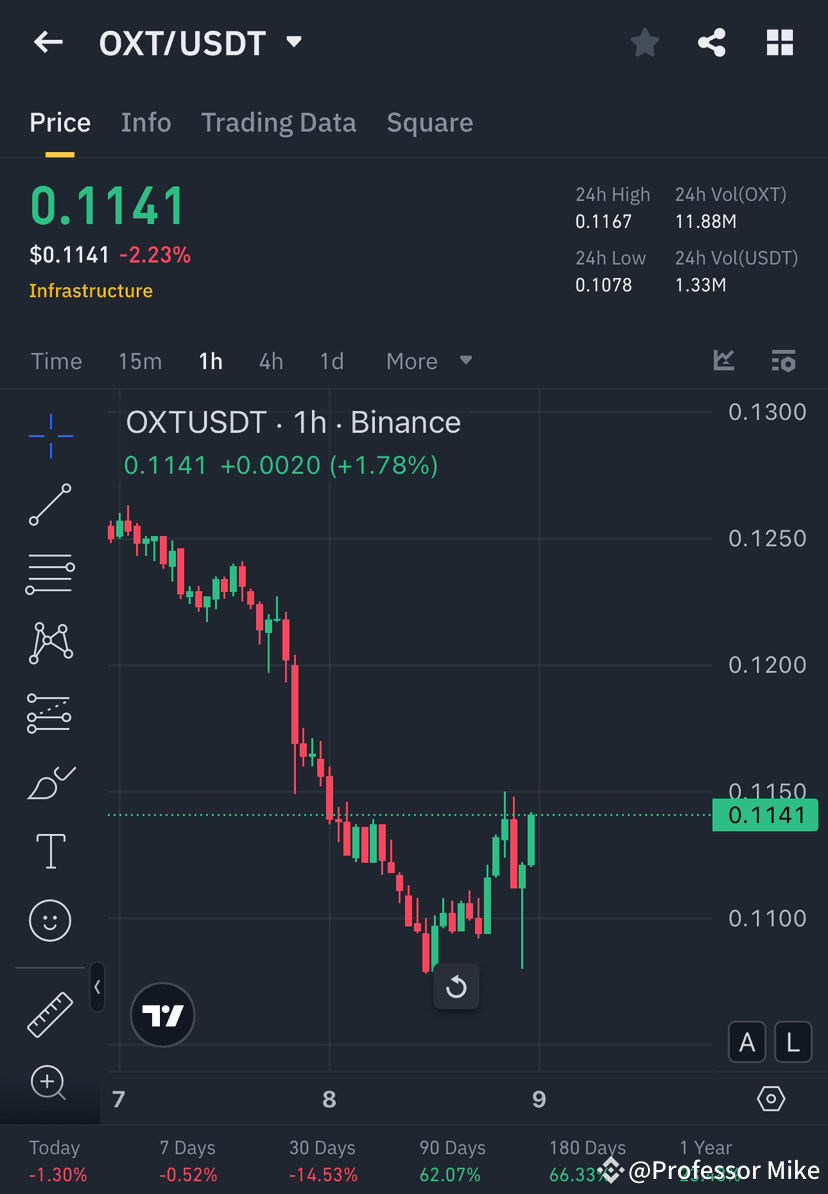
Task: Select the crosshair tool
Action: 50,435
